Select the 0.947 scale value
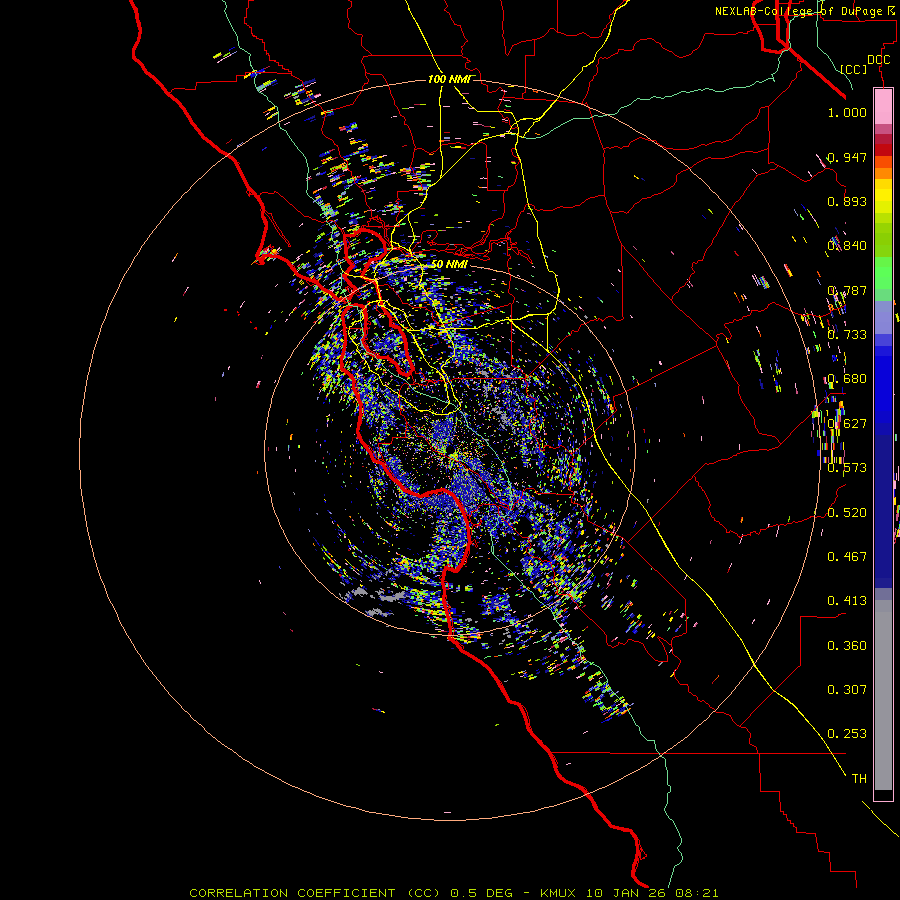Screen dimensions: 900x900 click(x=847, y=157)
